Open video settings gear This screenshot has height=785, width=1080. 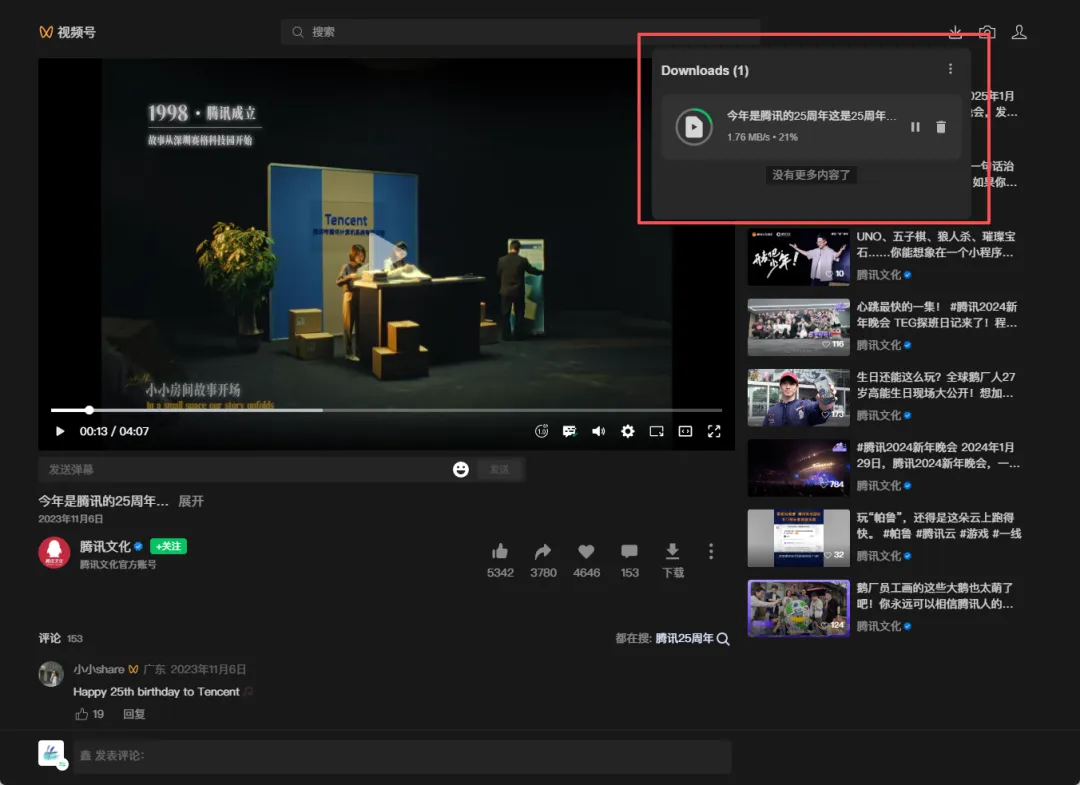pyautogui.click(x=627, y=431)
